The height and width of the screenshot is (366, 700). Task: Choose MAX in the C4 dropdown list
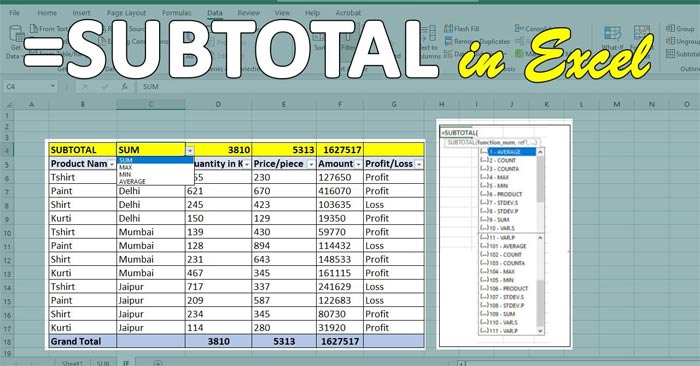pyautogui.click(x=155, y=167)
